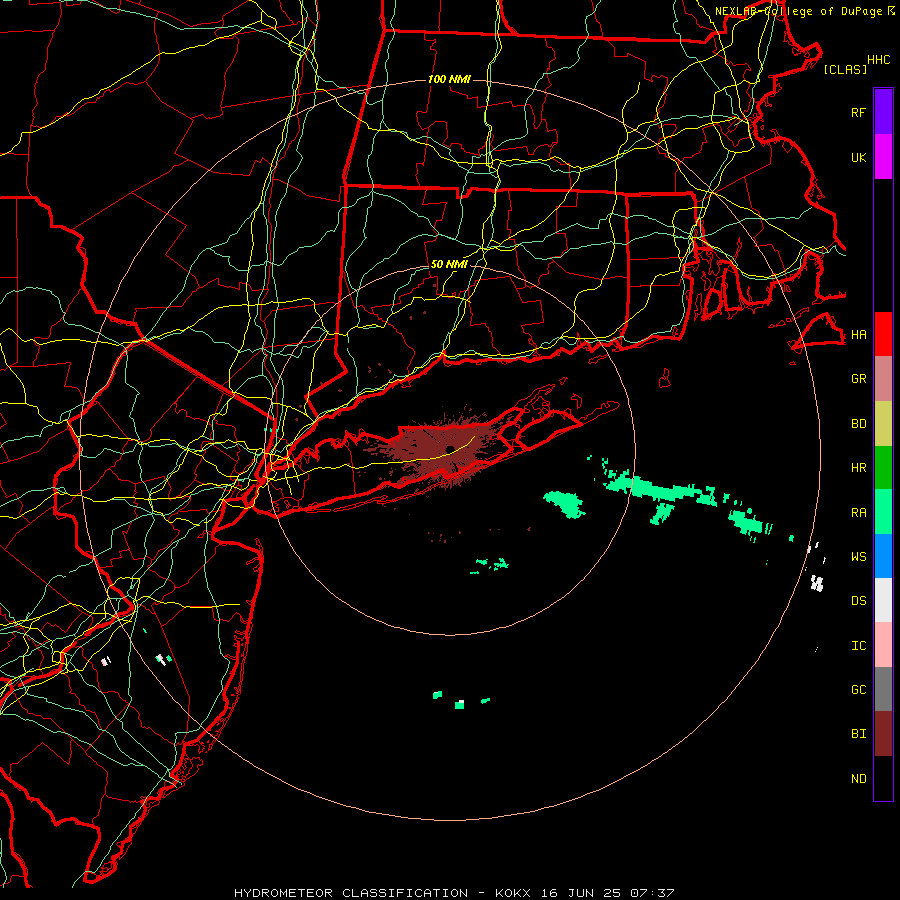The width and height of the screenshot is (900, 900).
Task: Click the DS white legend swatch
Action: [883, 600]
